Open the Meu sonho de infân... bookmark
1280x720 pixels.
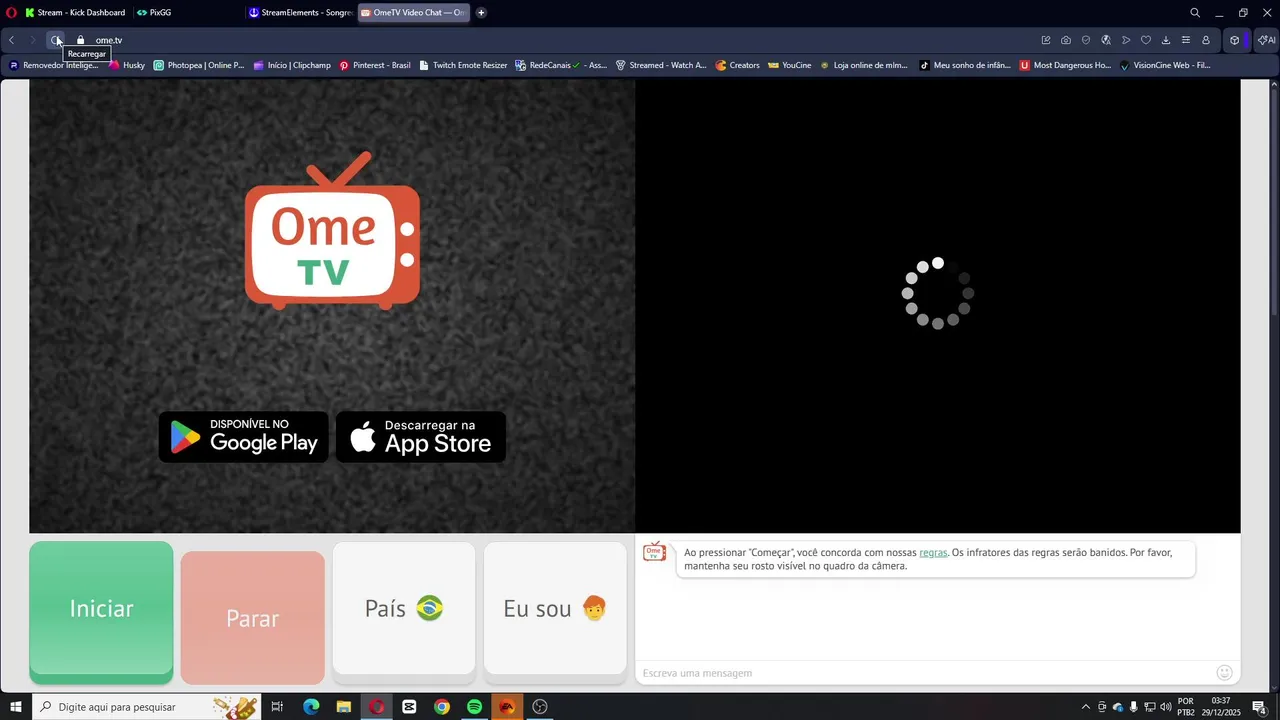click(x=964, y=65)
